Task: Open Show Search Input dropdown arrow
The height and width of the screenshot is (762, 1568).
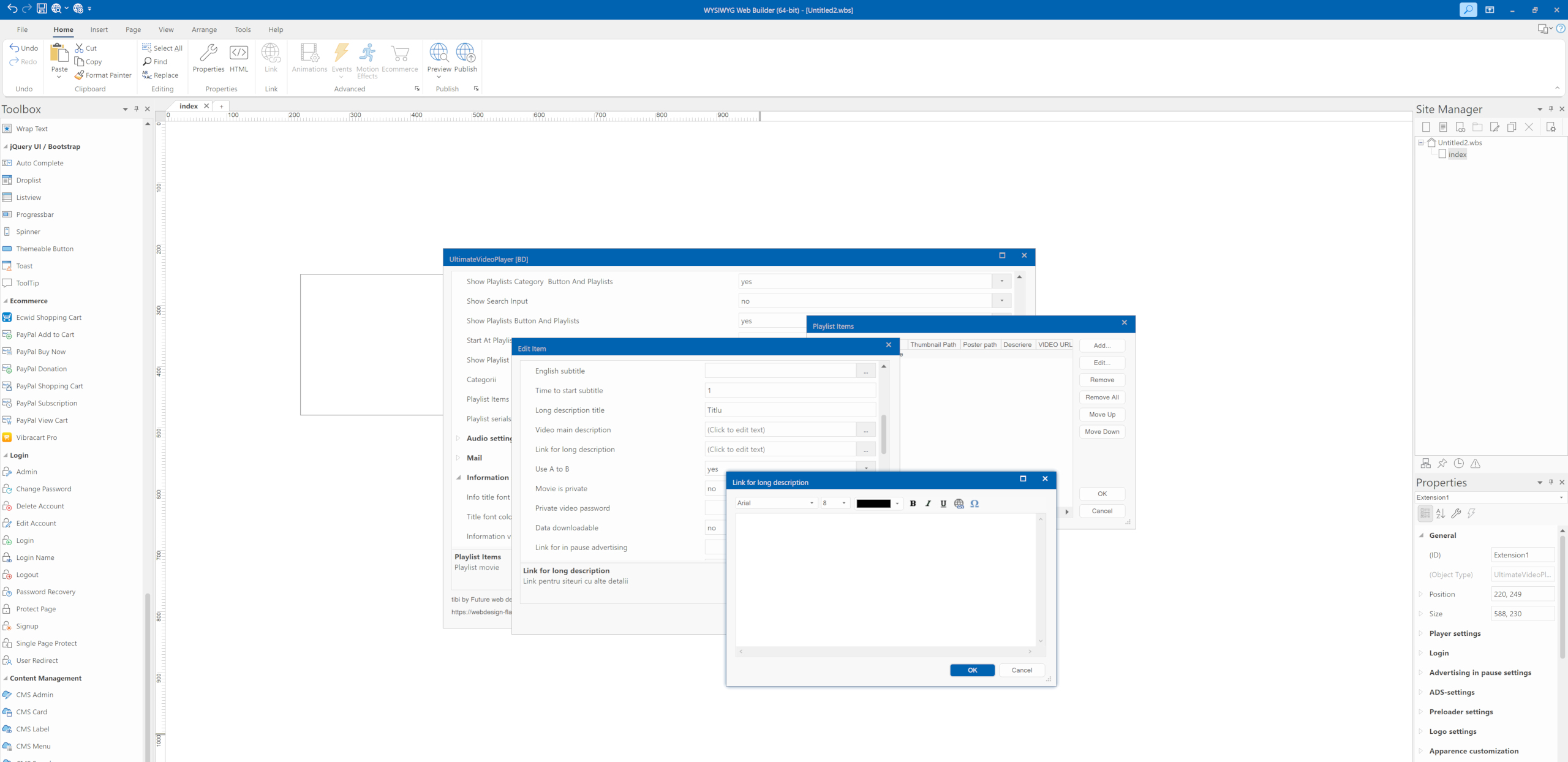Action: pos(1001,301)
